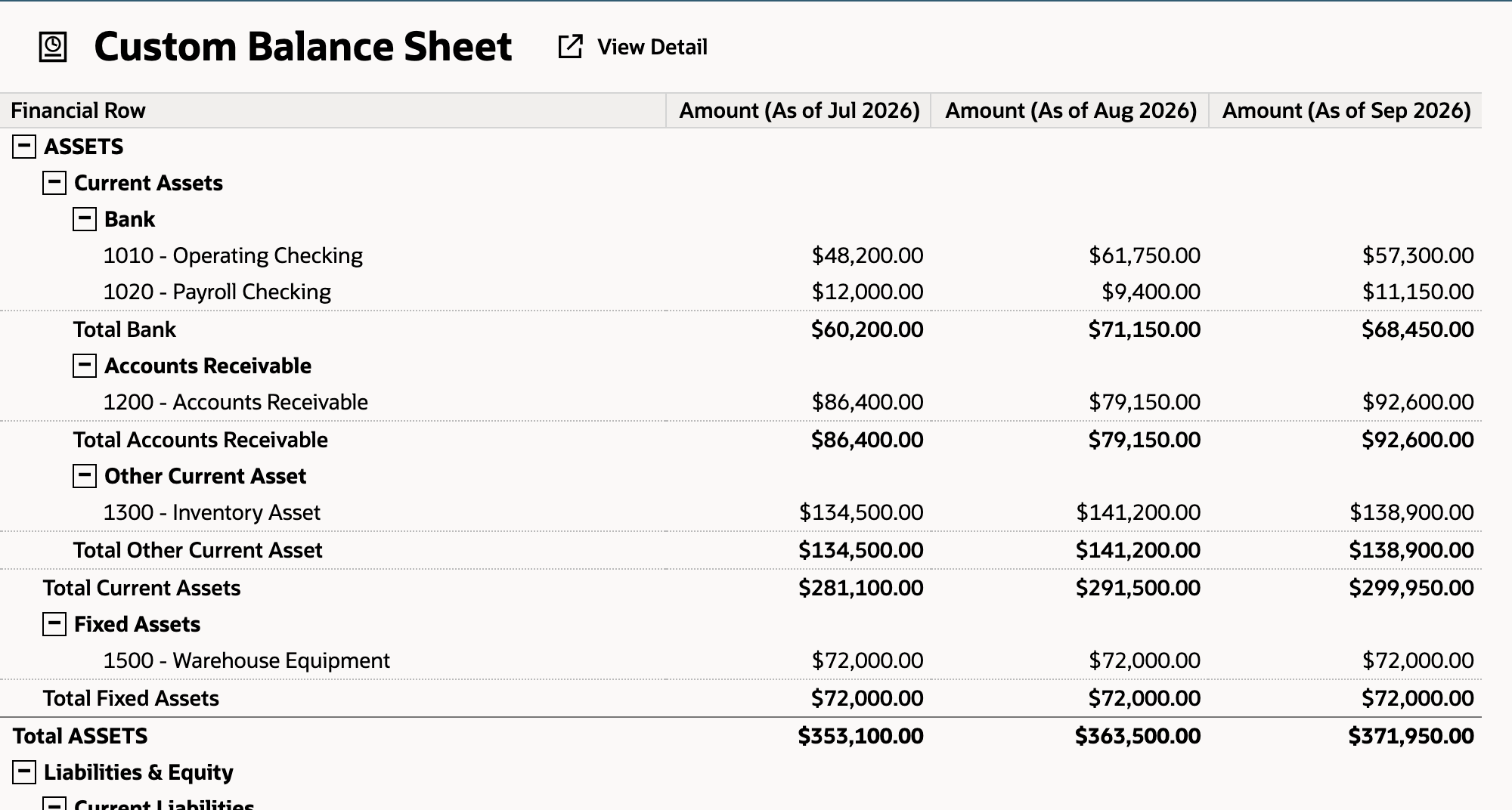Collapse the Fixed Assets group
Screen dimensions: 1512x810
click(54, 624)
